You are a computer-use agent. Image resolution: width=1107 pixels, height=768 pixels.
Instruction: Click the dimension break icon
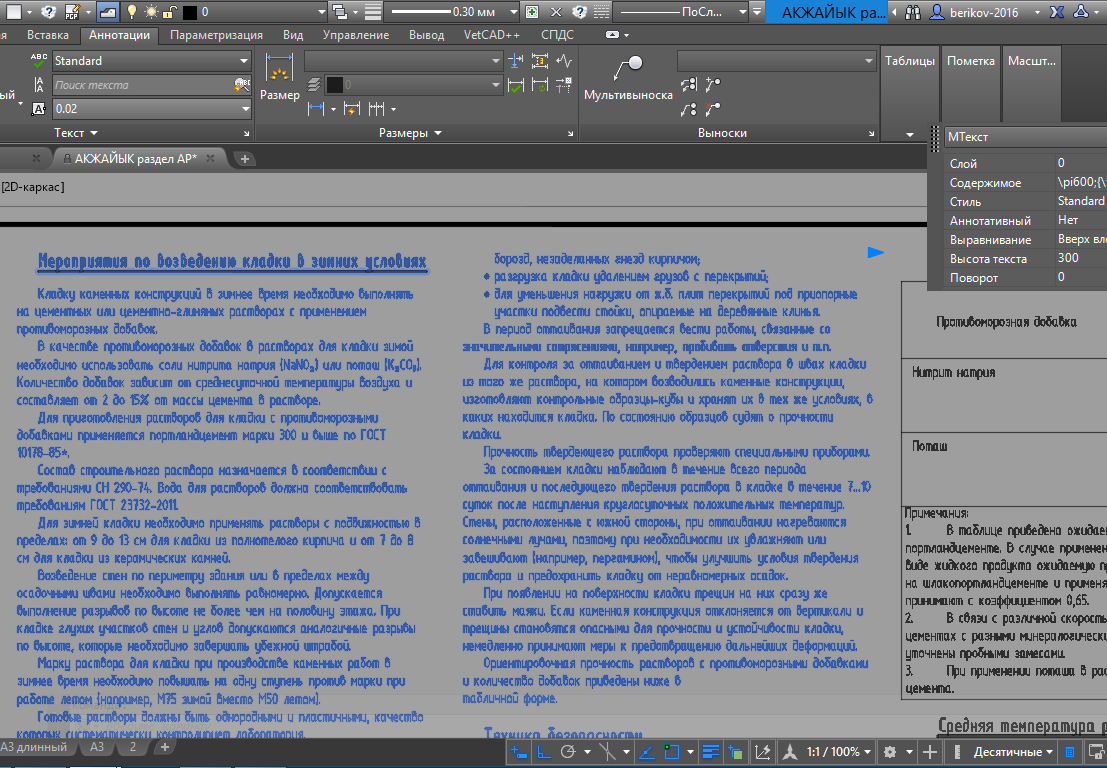[516, 61]
